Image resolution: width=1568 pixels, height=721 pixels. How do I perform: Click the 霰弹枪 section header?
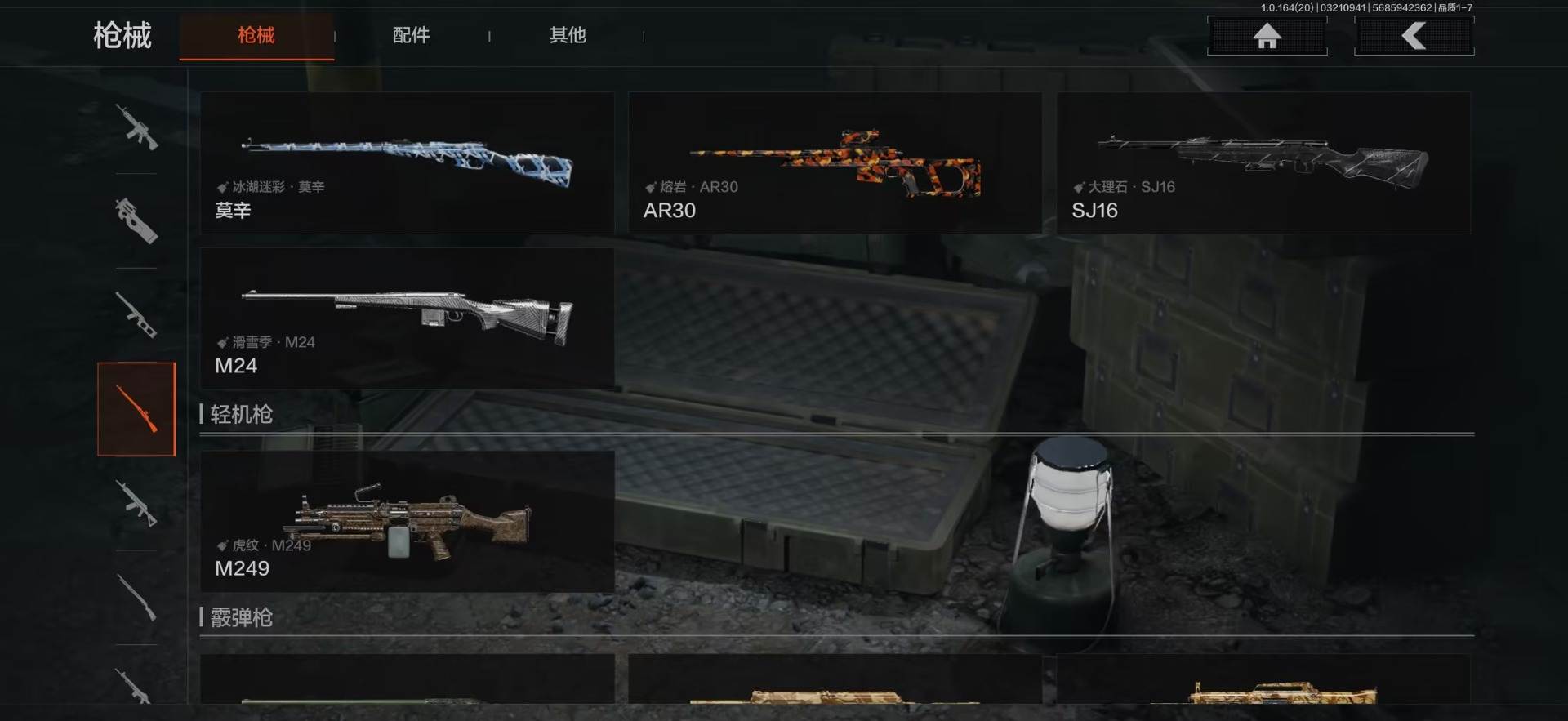[241, 617]
